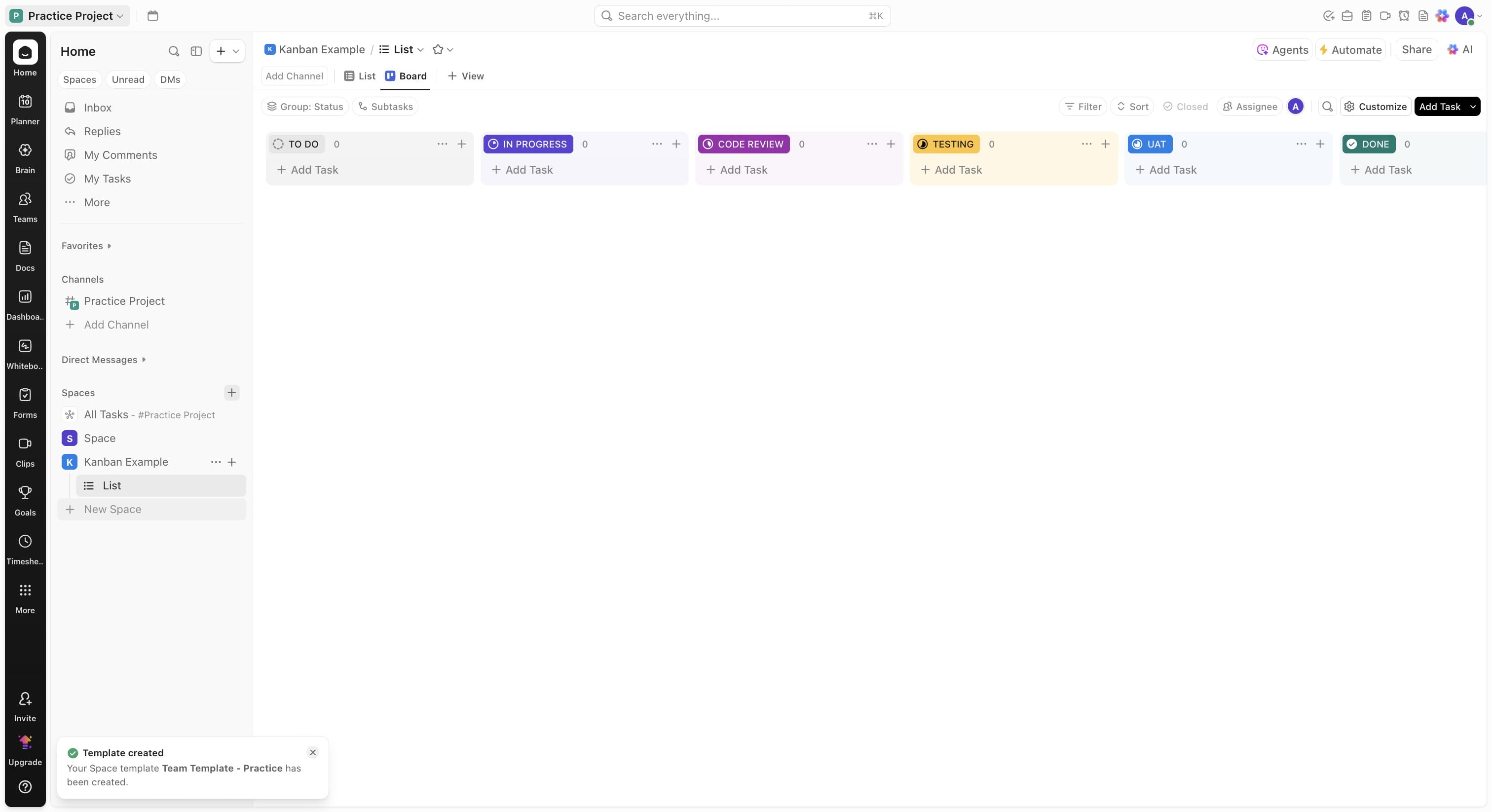Add task via plus in TO DO header
1492x812 pixels.
(462, 144)
